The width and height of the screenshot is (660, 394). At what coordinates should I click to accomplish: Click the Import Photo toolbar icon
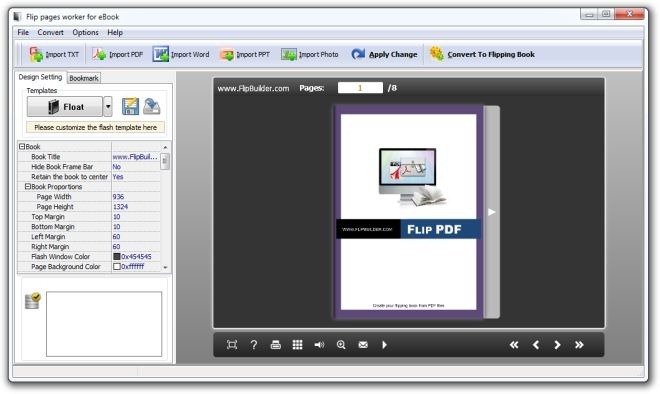[x=289, y=54]
